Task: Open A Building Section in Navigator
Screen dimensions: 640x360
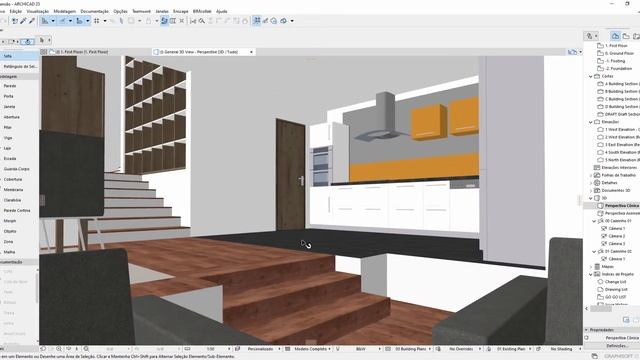Action: point(618,84)
